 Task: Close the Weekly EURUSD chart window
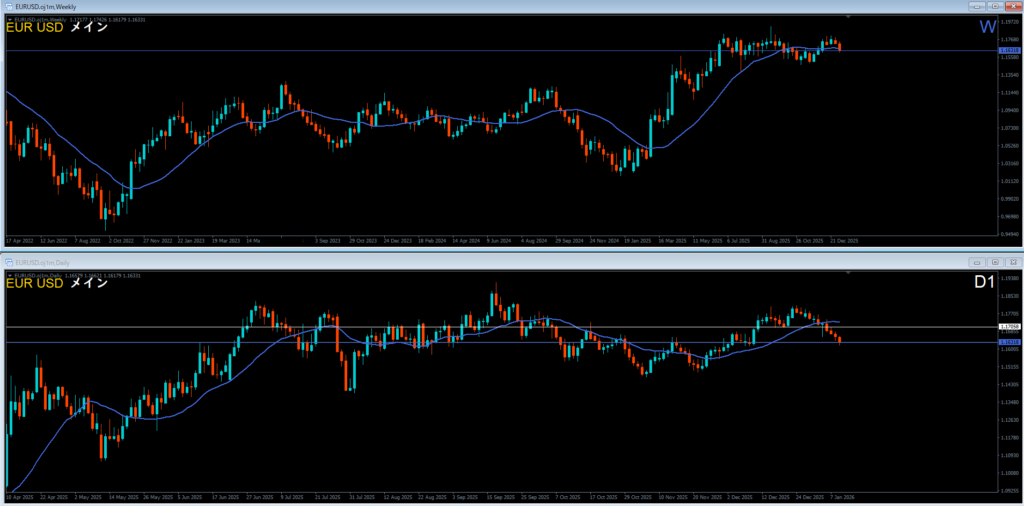[1012, 6]
